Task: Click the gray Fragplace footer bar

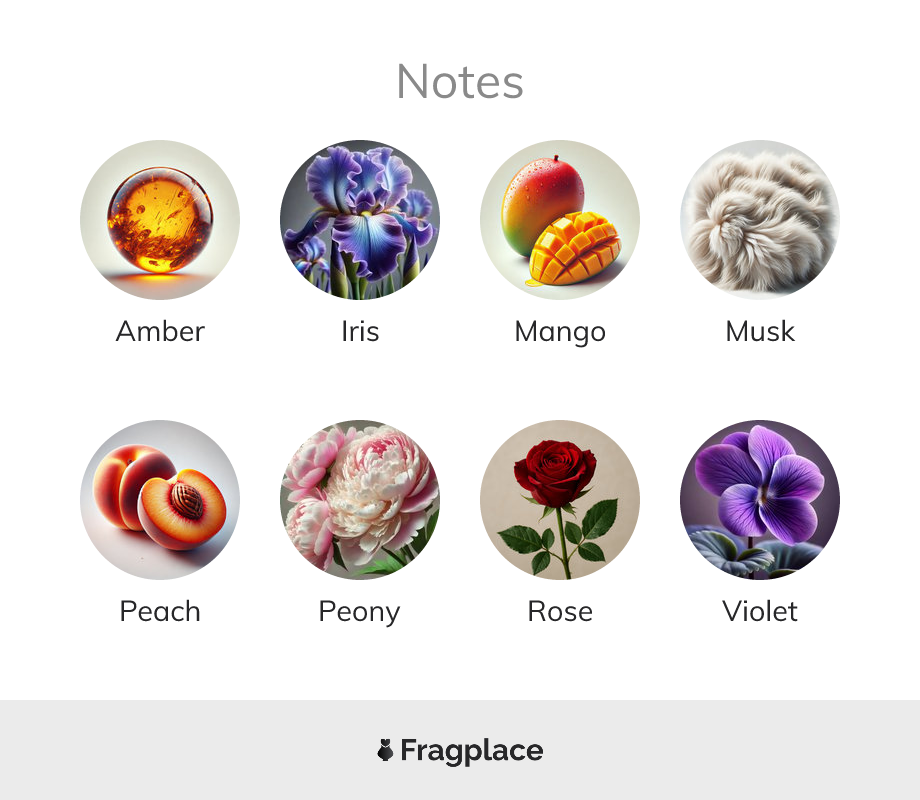Action: [460, 750]
